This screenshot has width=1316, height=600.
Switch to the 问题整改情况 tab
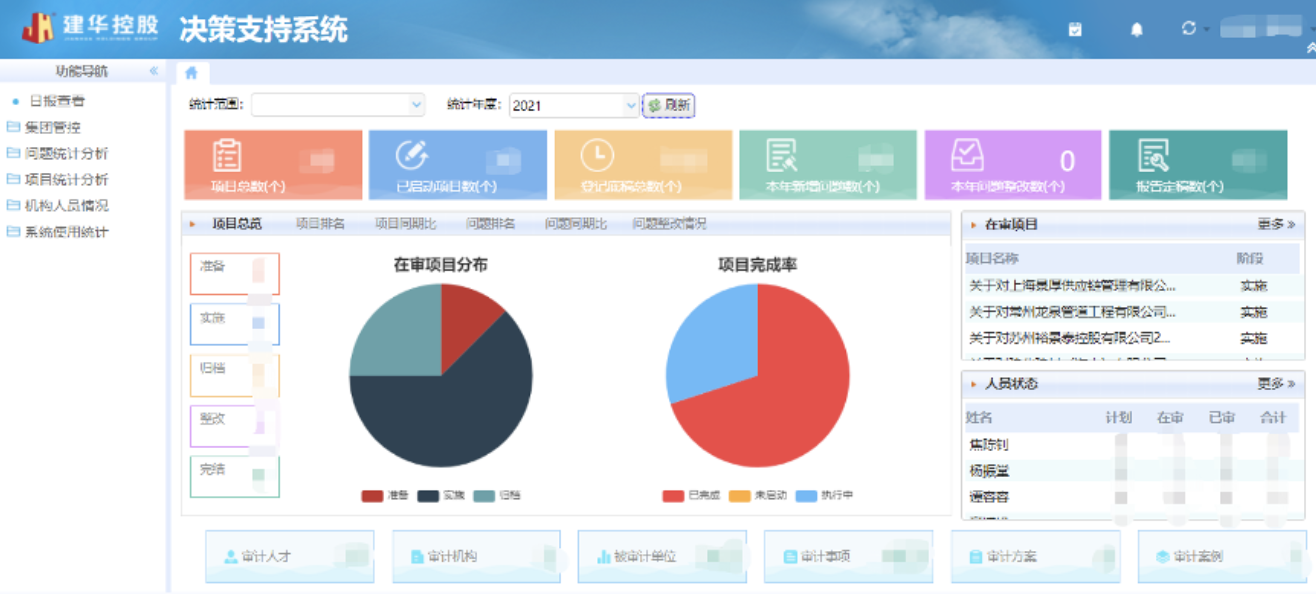[x=669, y=224]
